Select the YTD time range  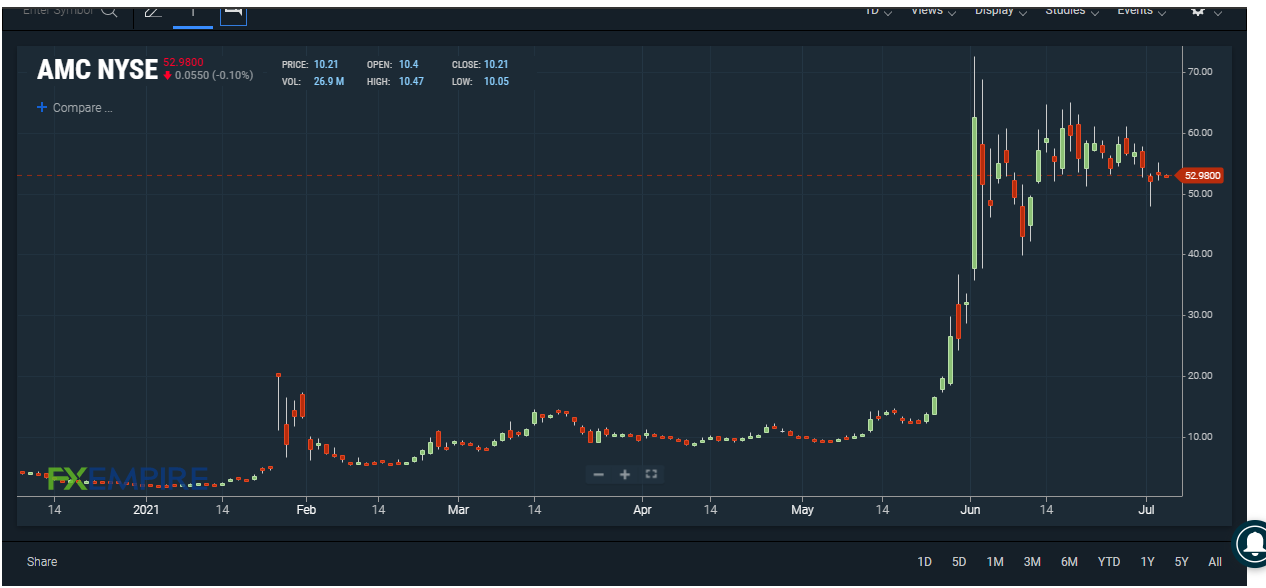click(x=1109, y=562)
